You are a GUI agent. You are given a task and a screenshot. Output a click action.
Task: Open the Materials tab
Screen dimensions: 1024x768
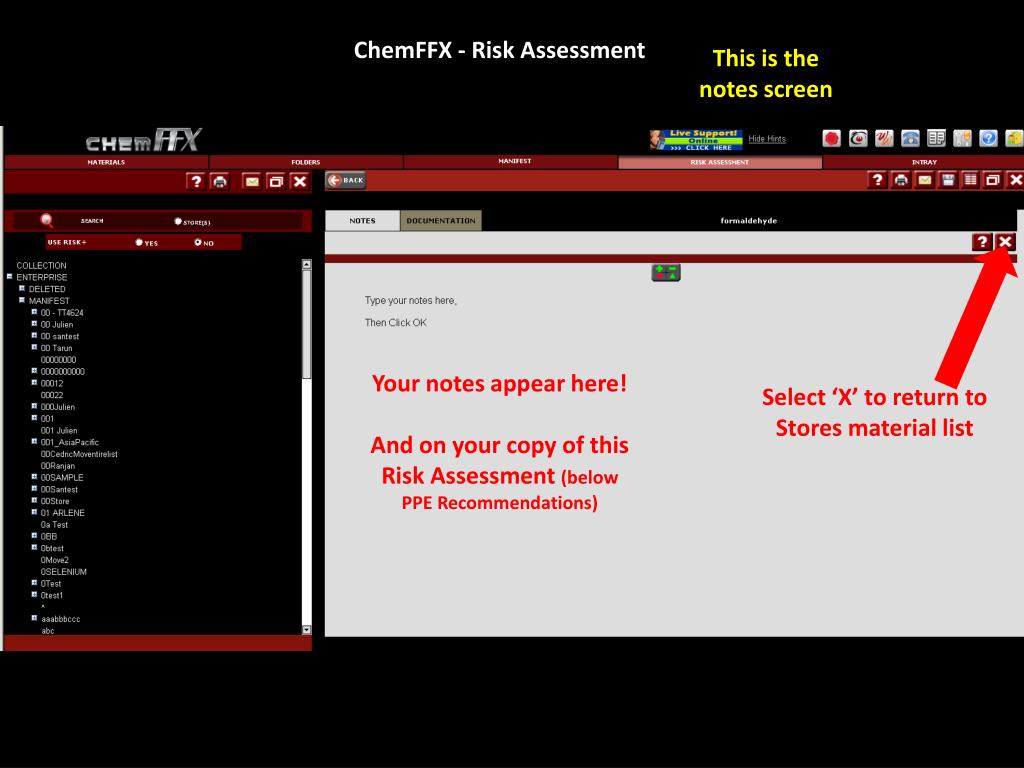106,162
